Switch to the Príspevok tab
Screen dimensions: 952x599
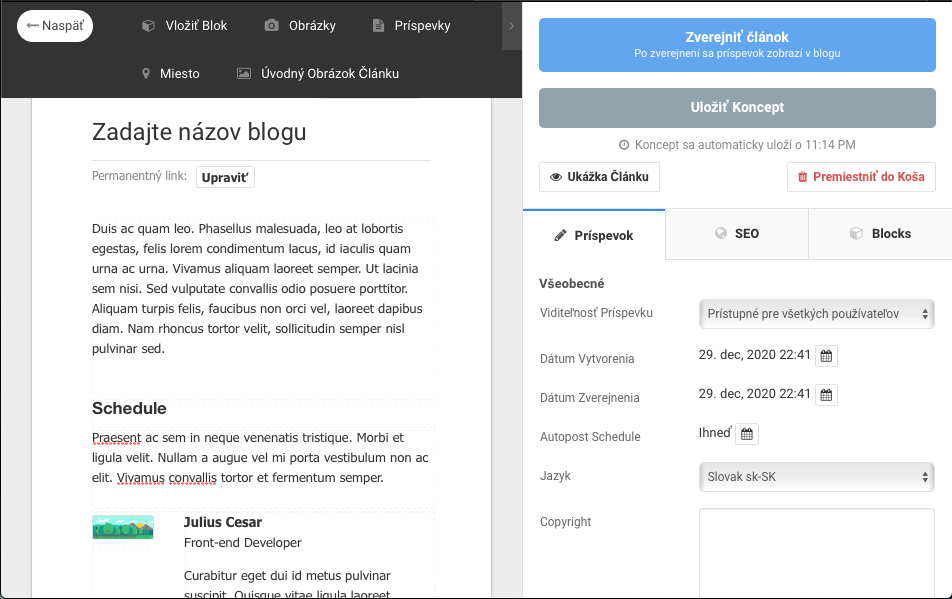point(594,235)
